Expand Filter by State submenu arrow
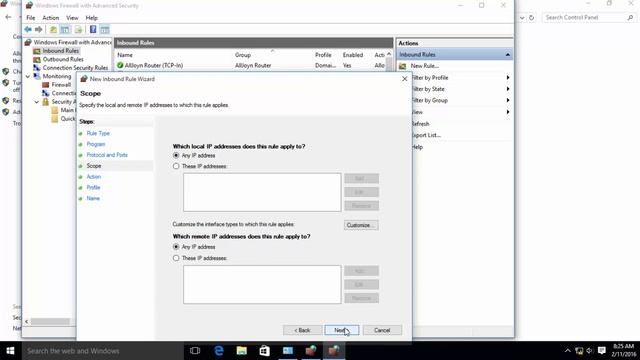The image size is (640, 360). pyautogui.click(x=508, y=89)
